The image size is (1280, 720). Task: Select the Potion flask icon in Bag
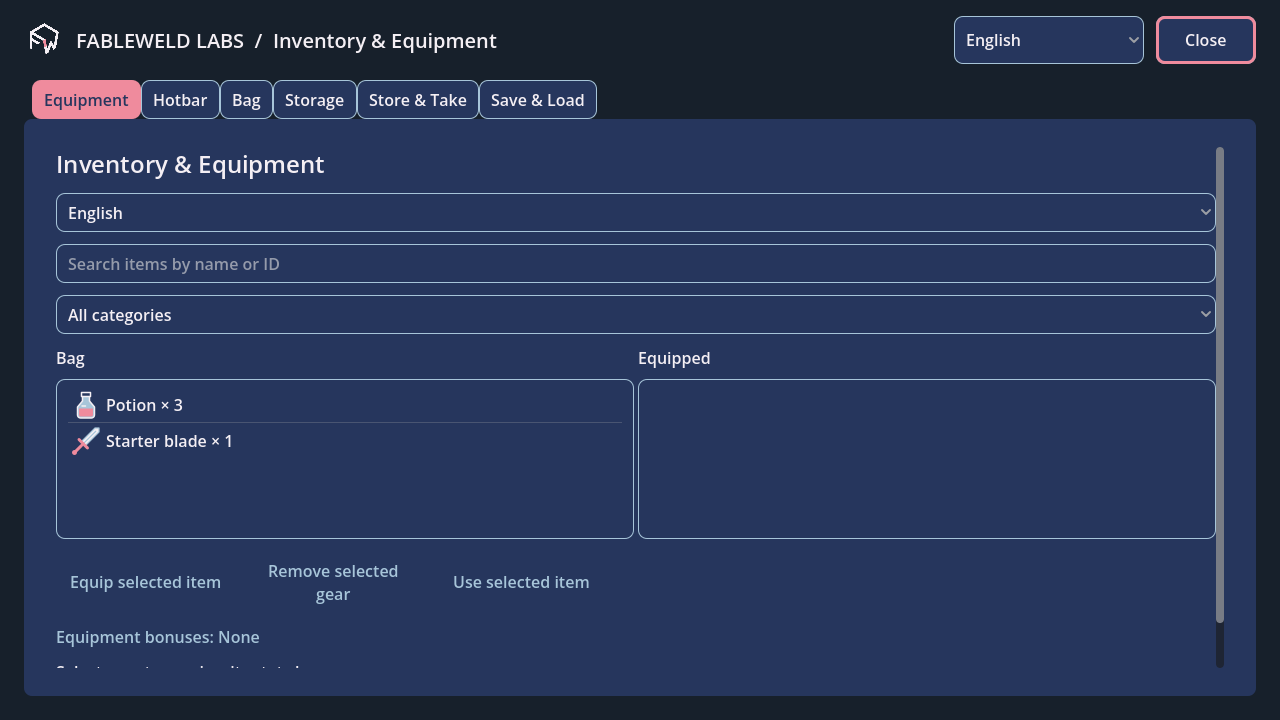86,405
